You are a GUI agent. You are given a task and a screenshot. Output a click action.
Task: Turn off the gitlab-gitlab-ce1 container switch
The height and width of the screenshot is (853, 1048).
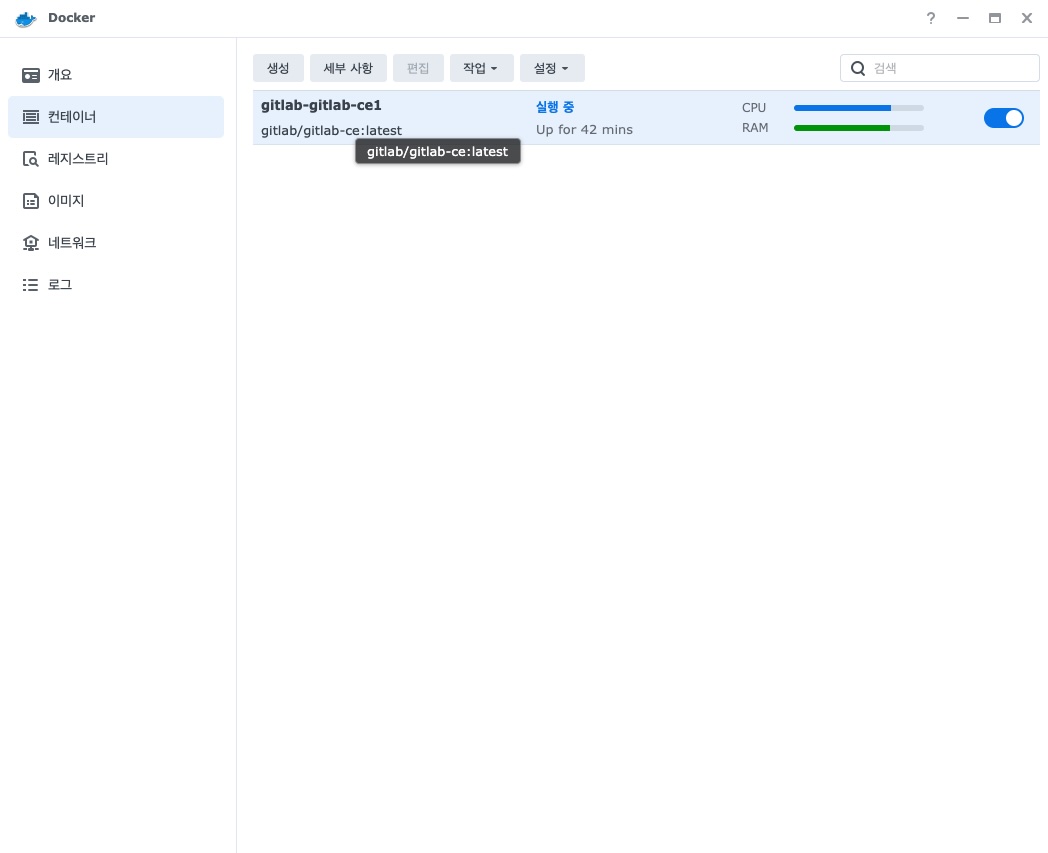[1003, 118]
